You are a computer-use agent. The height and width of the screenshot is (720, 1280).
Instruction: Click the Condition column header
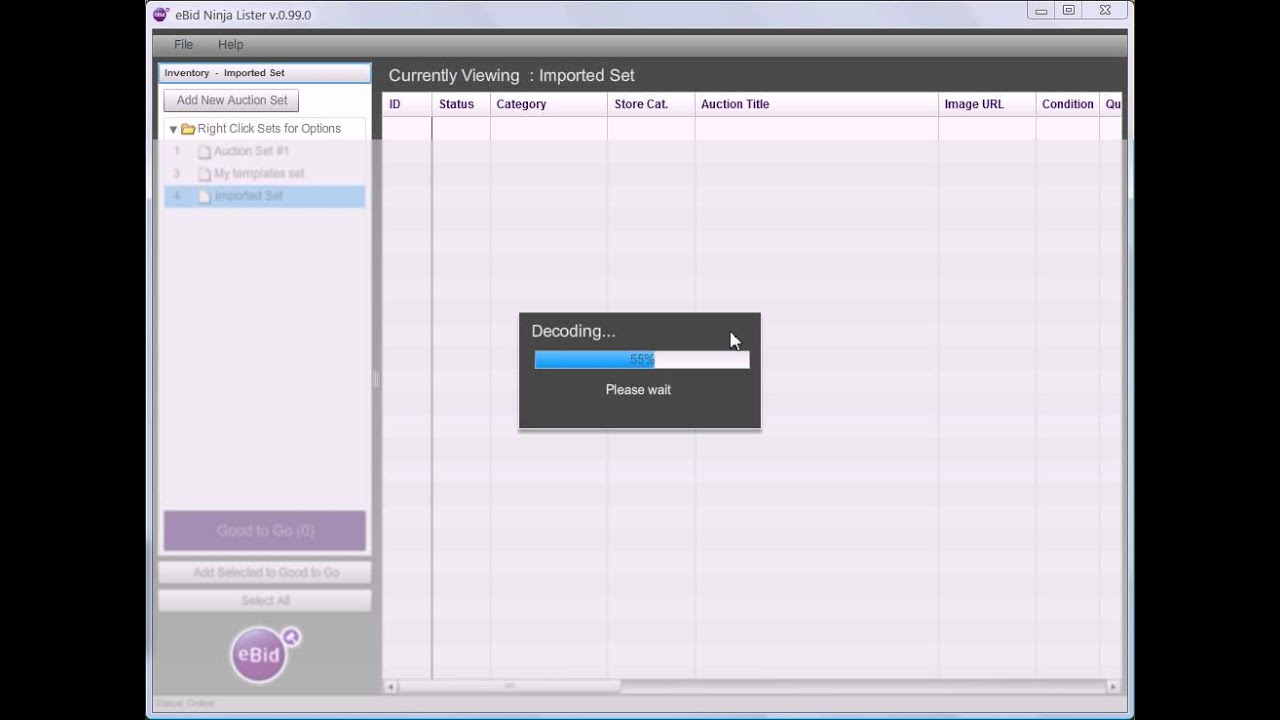click(x=1068, y=104)
